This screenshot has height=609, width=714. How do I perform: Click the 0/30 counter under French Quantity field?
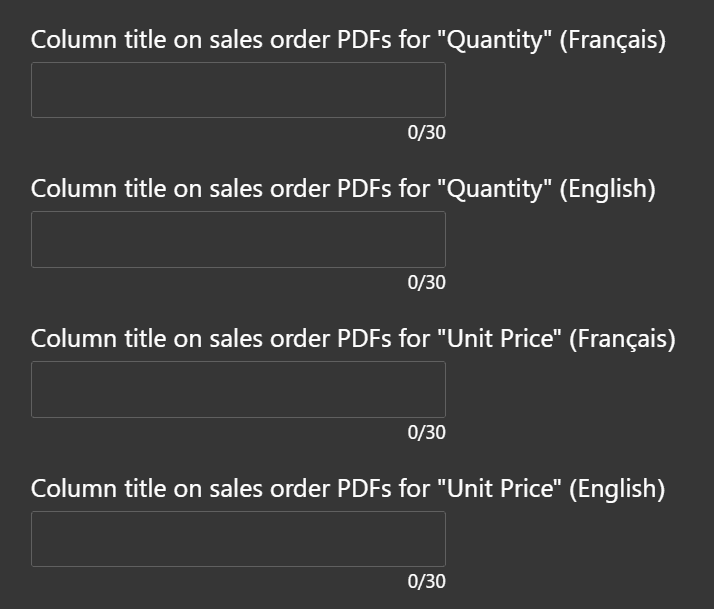tap(426, 133)
